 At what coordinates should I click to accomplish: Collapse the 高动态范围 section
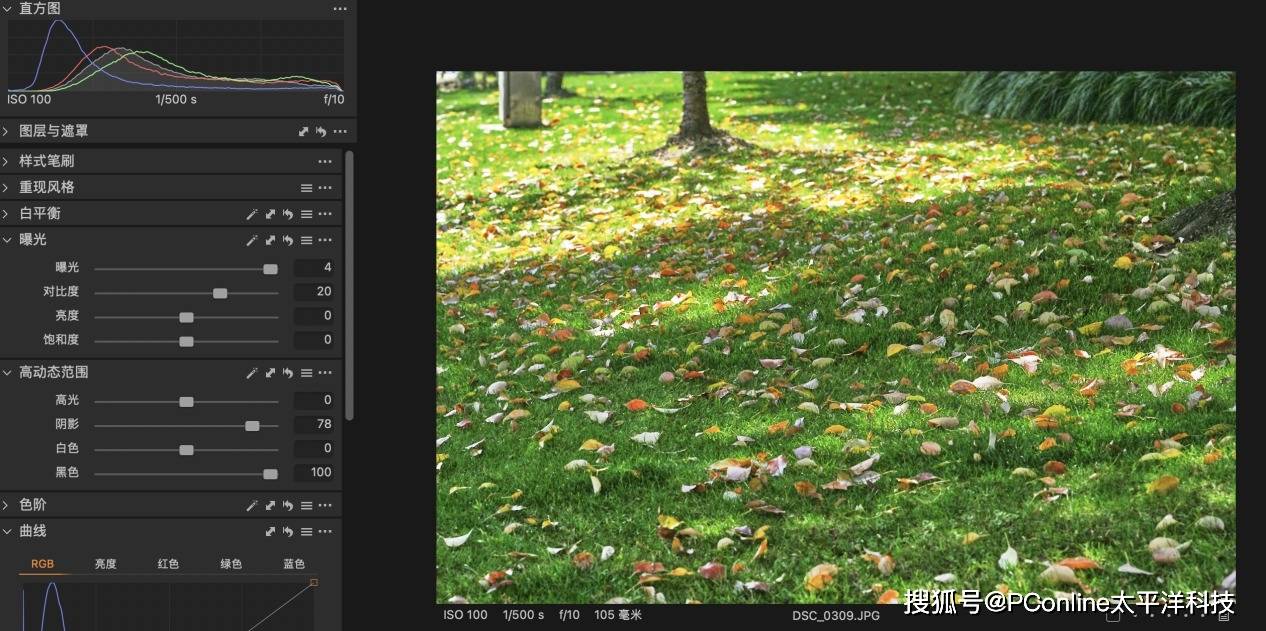(7, 373)
